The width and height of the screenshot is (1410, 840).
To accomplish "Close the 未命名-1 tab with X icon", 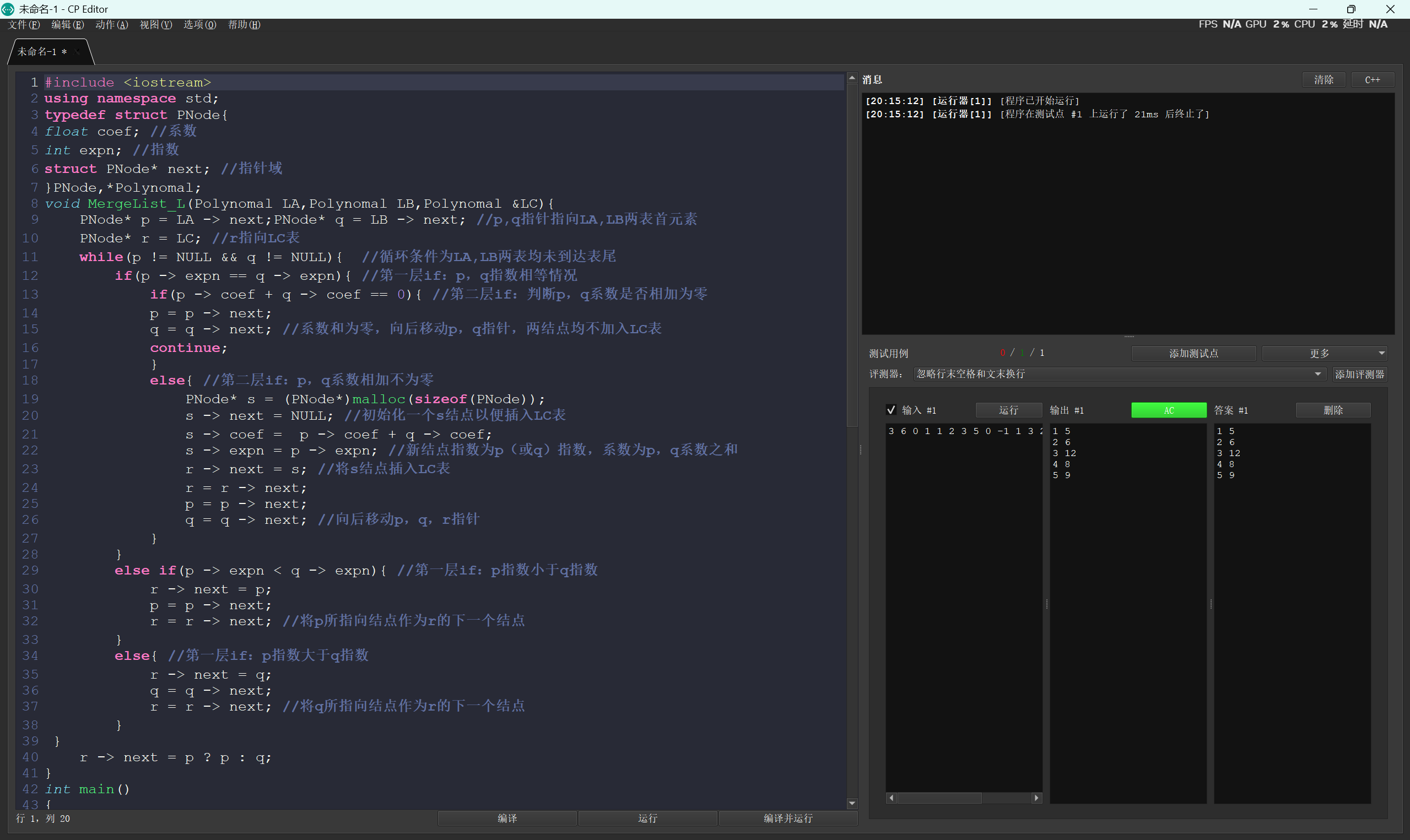I will (78, 52).
